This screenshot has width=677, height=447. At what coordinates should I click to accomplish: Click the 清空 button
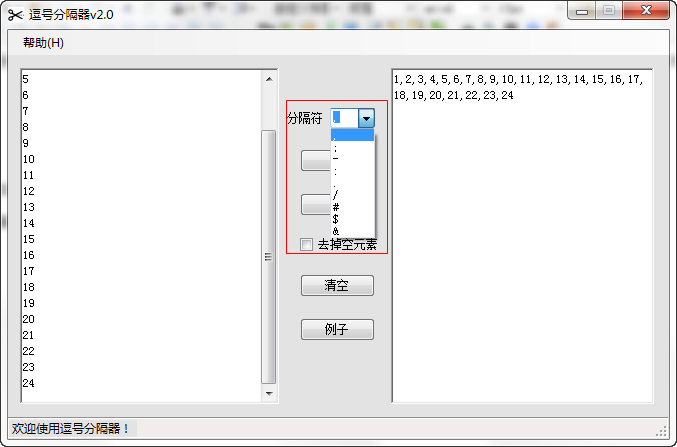point(337,285)
